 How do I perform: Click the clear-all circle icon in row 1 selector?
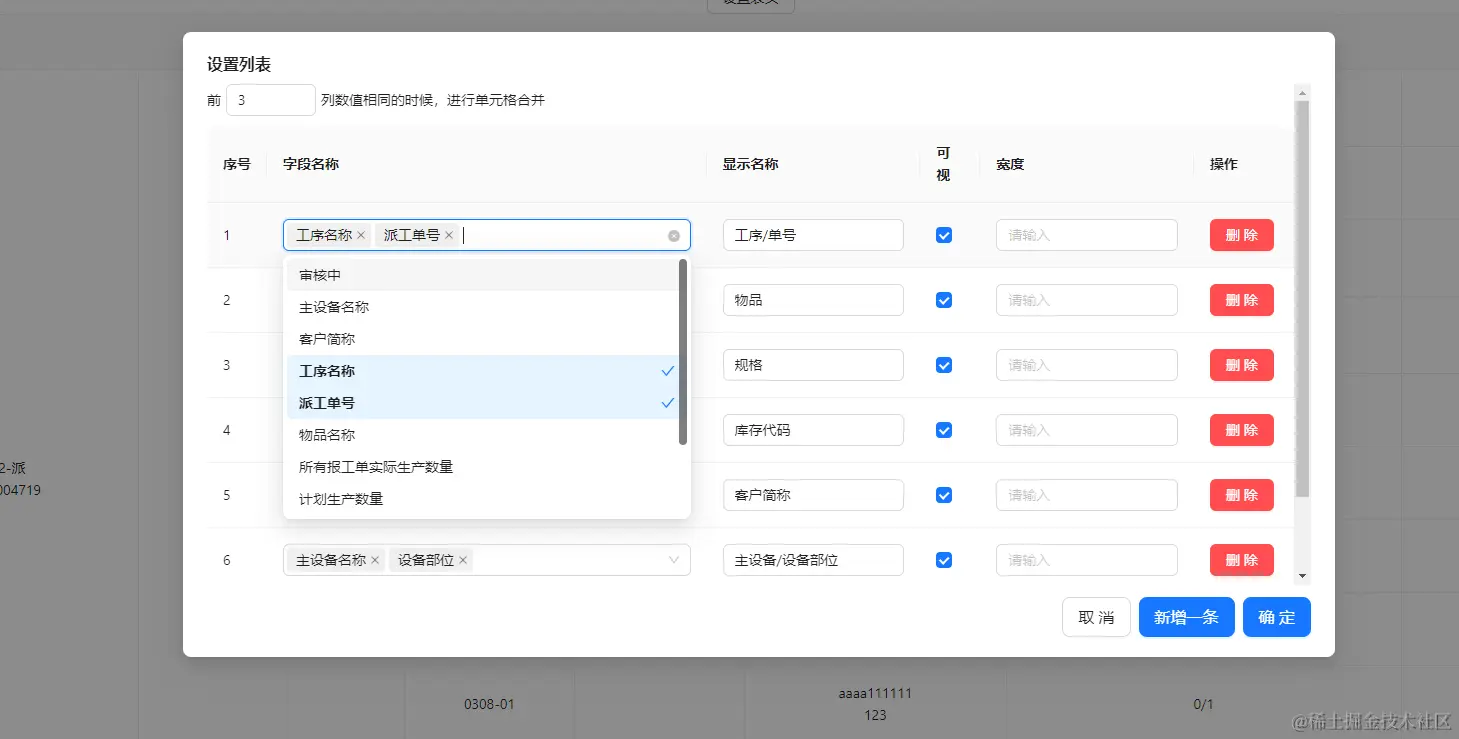[x=672, y=234]
